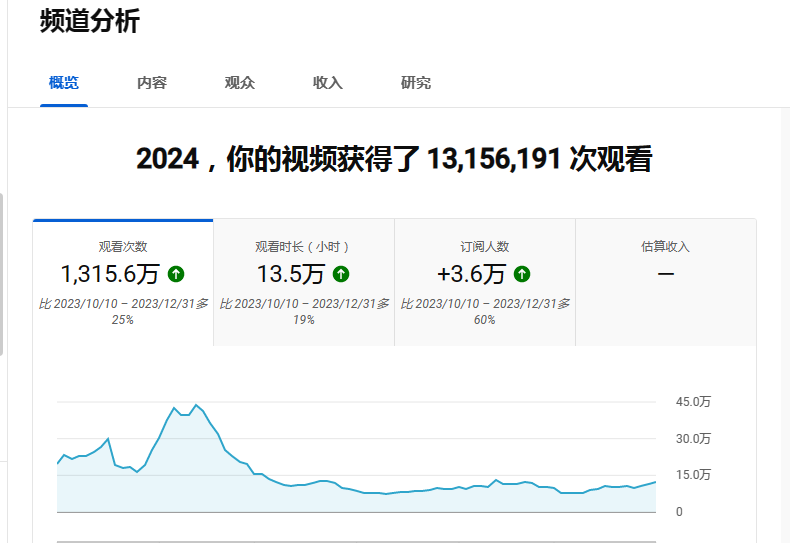Open the 收入 tab
The width and height of the screenshot is (790, 543).
click(328, 83)
